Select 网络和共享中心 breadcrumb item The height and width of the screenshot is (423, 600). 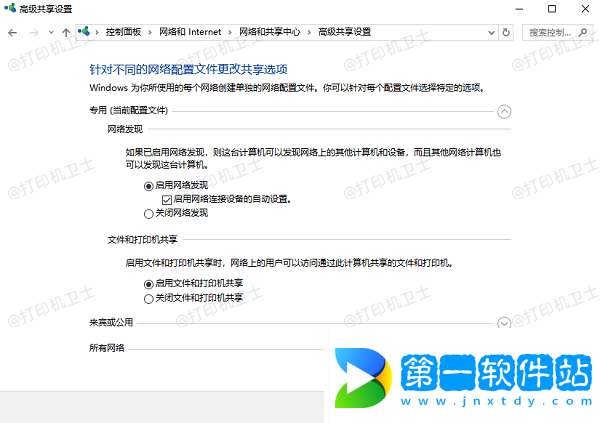pos(269,32)
